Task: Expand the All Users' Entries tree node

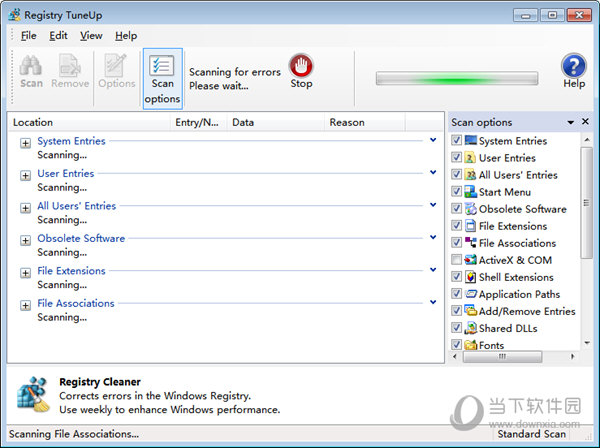Action: point(25,208)
